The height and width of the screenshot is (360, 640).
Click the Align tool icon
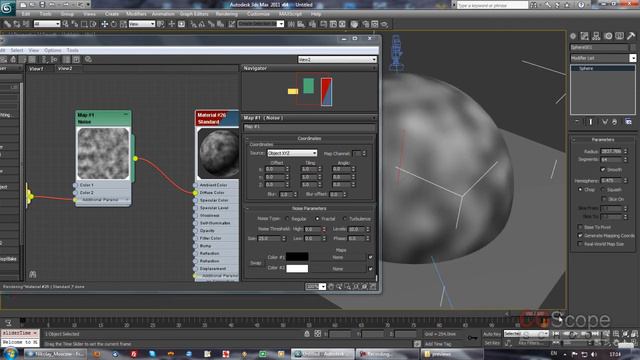pyautogui.click(x=301, y=24)
